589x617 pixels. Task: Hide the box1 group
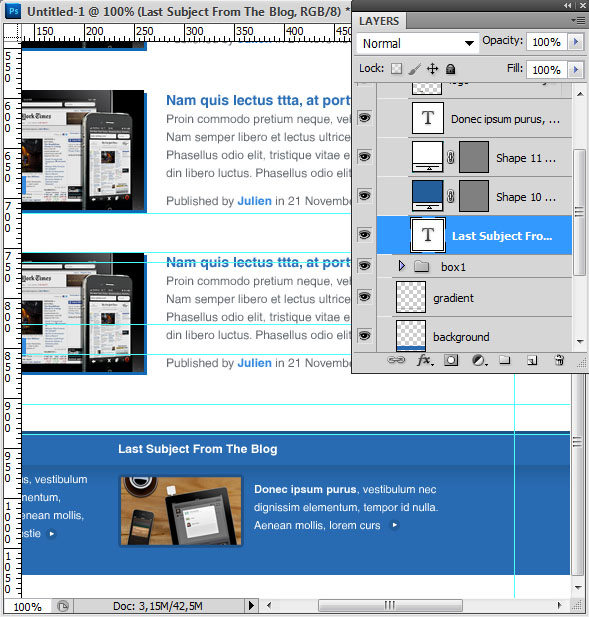[364, 265]
